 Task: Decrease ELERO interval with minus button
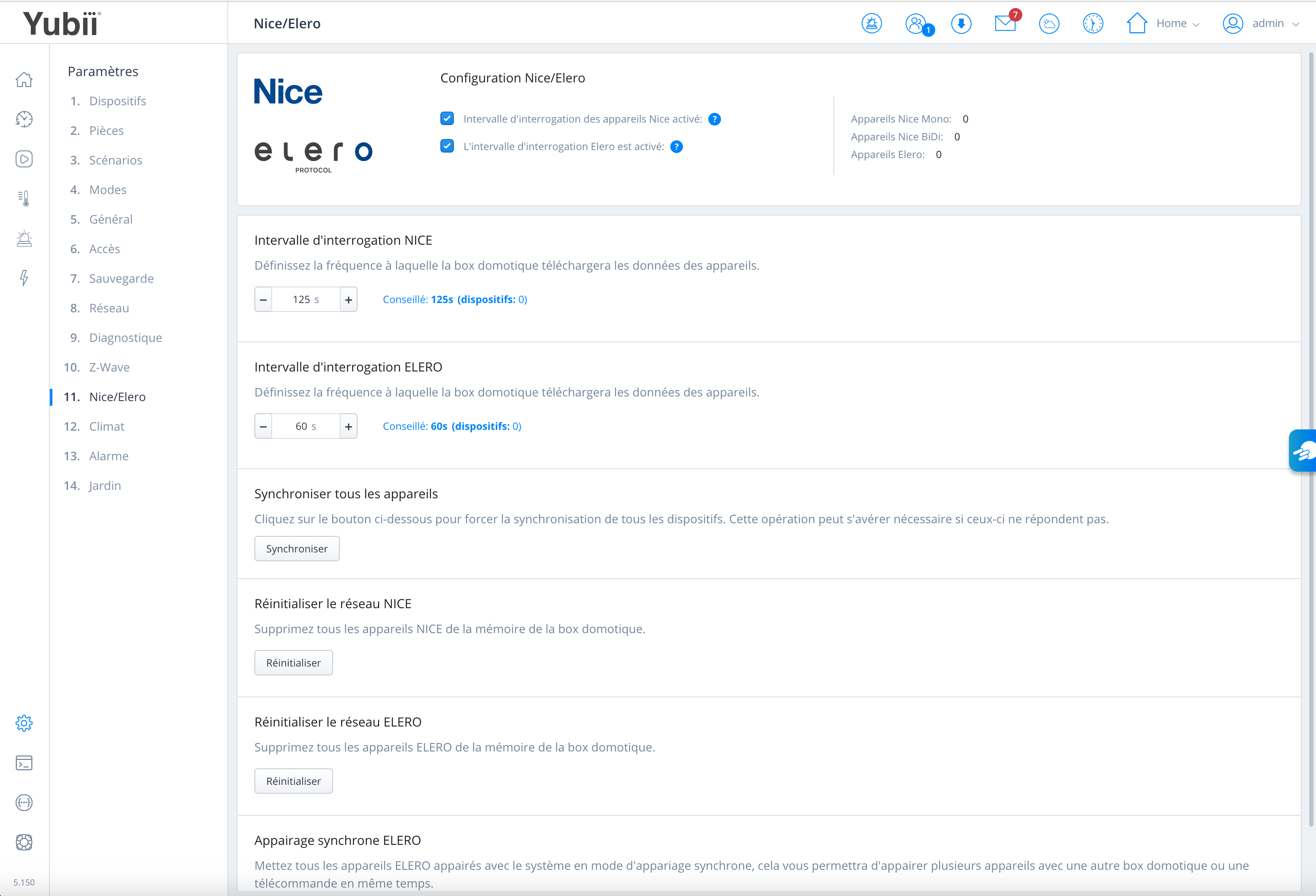click(263, 426)
